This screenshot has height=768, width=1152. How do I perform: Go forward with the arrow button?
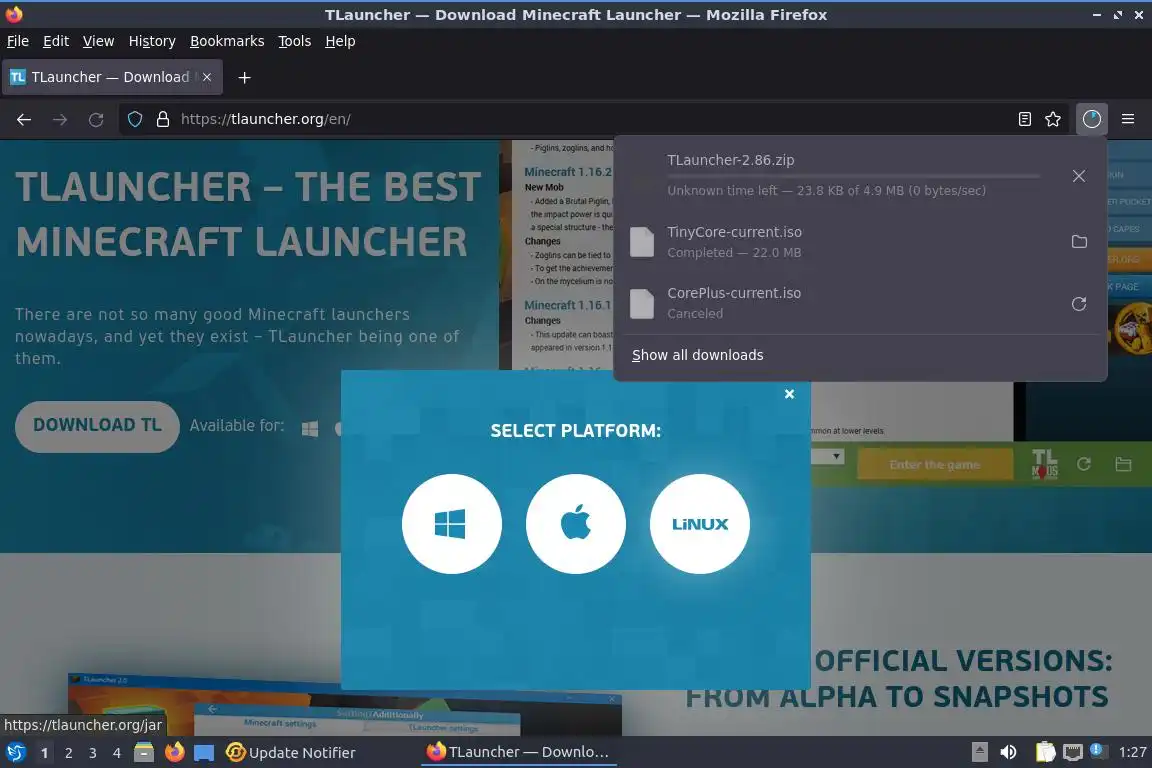(60, 119)
